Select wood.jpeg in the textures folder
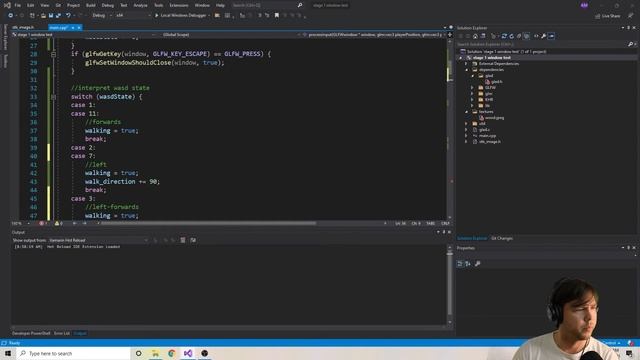Screen dimensions: 640x360 (x=491, y=118)
